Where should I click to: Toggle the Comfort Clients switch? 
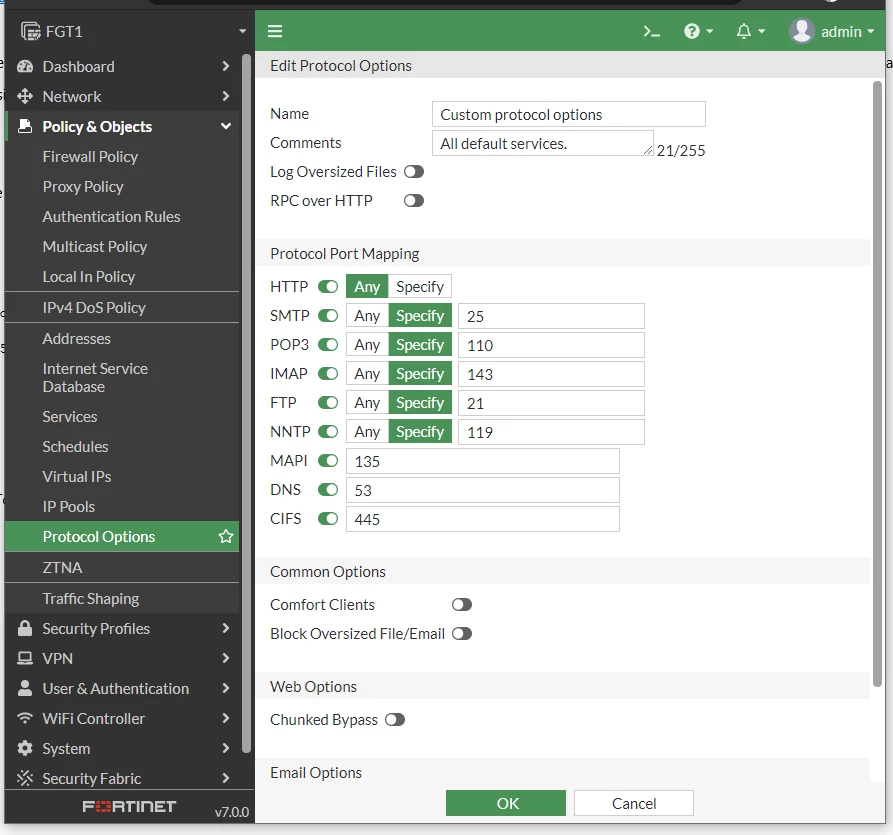point(462,604)
